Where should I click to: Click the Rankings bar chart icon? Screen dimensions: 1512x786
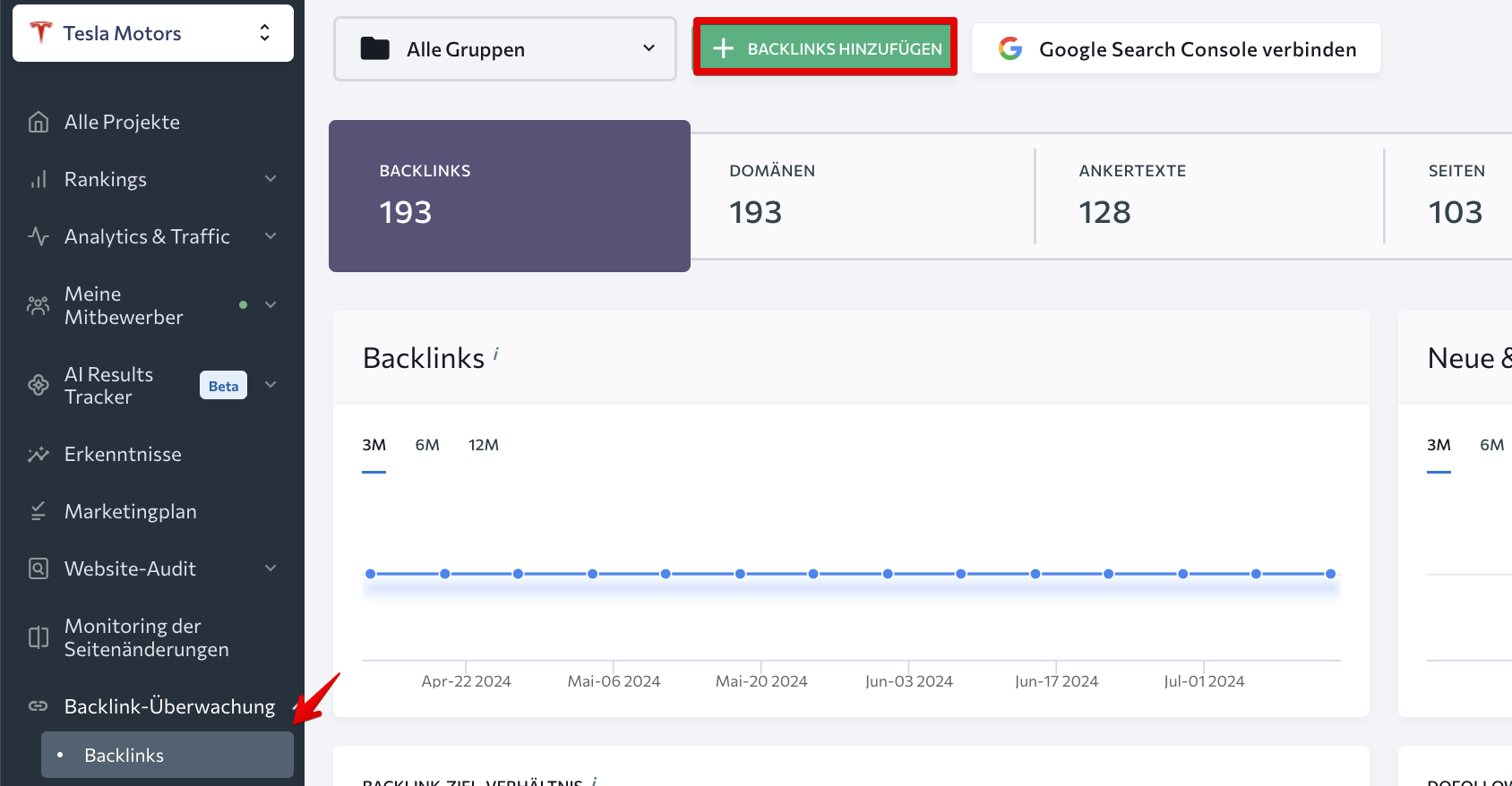click(39, 179)
